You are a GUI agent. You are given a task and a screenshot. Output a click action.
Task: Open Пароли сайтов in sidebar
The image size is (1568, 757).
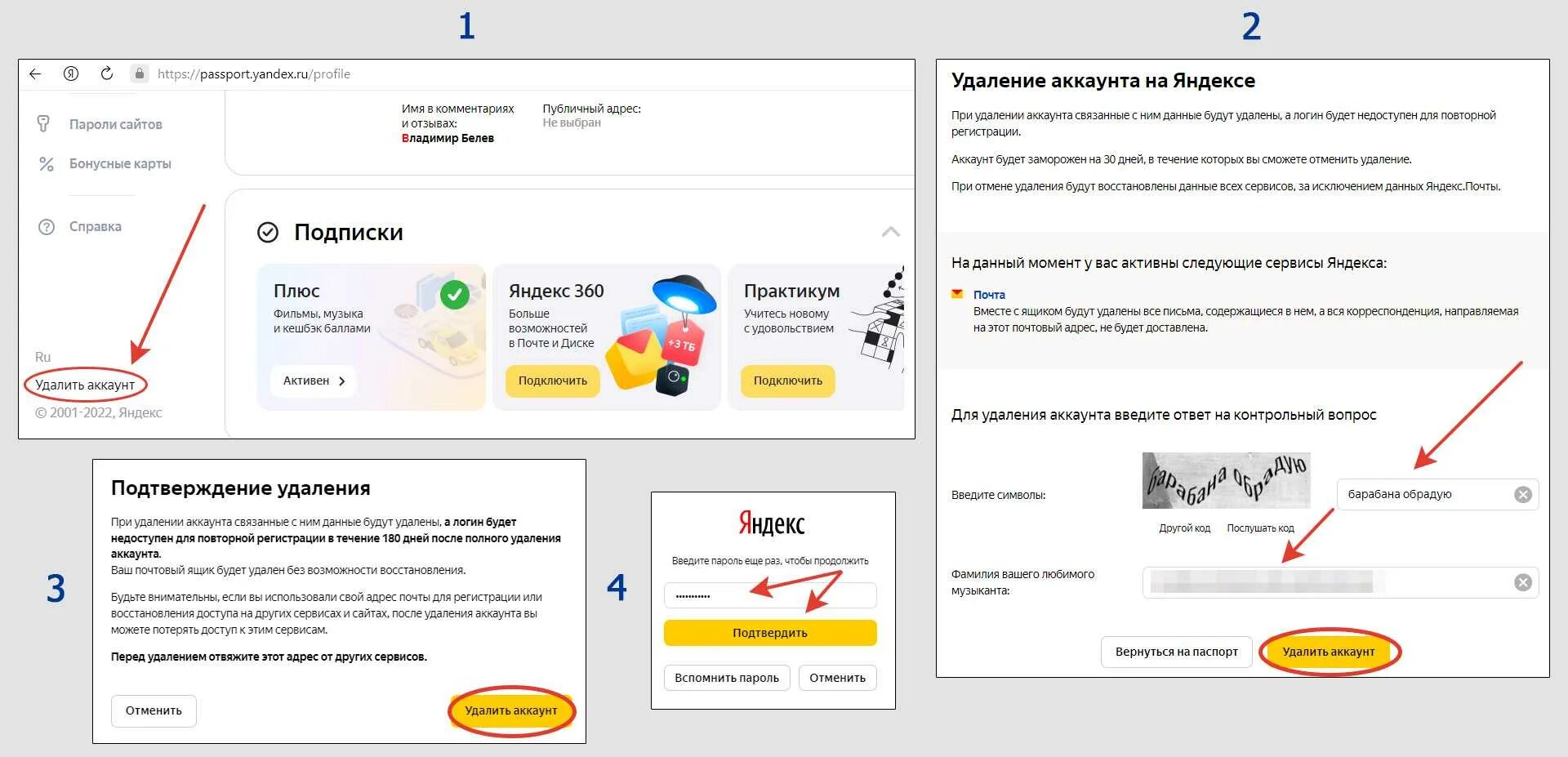click(x=115, y=124)
